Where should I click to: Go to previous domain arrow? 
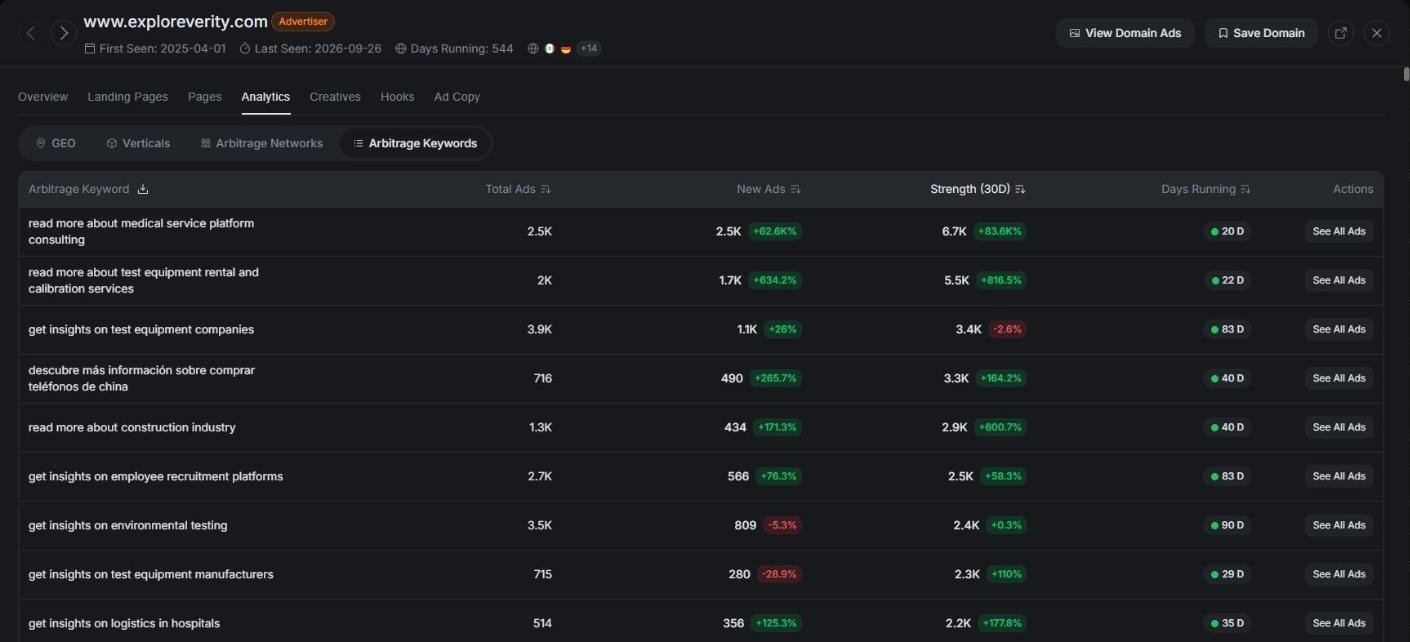[31, 33]
